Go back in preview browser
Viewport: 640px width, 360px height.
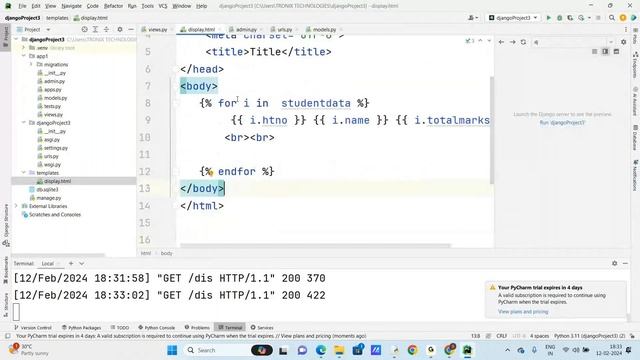(x=501, y=42)
